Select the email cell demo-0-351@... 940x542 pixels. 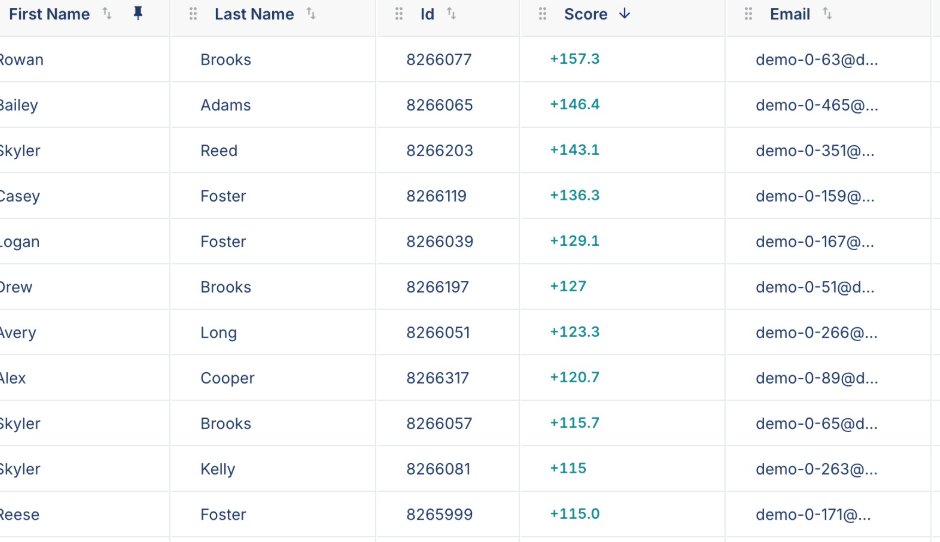tap(815, 150)
